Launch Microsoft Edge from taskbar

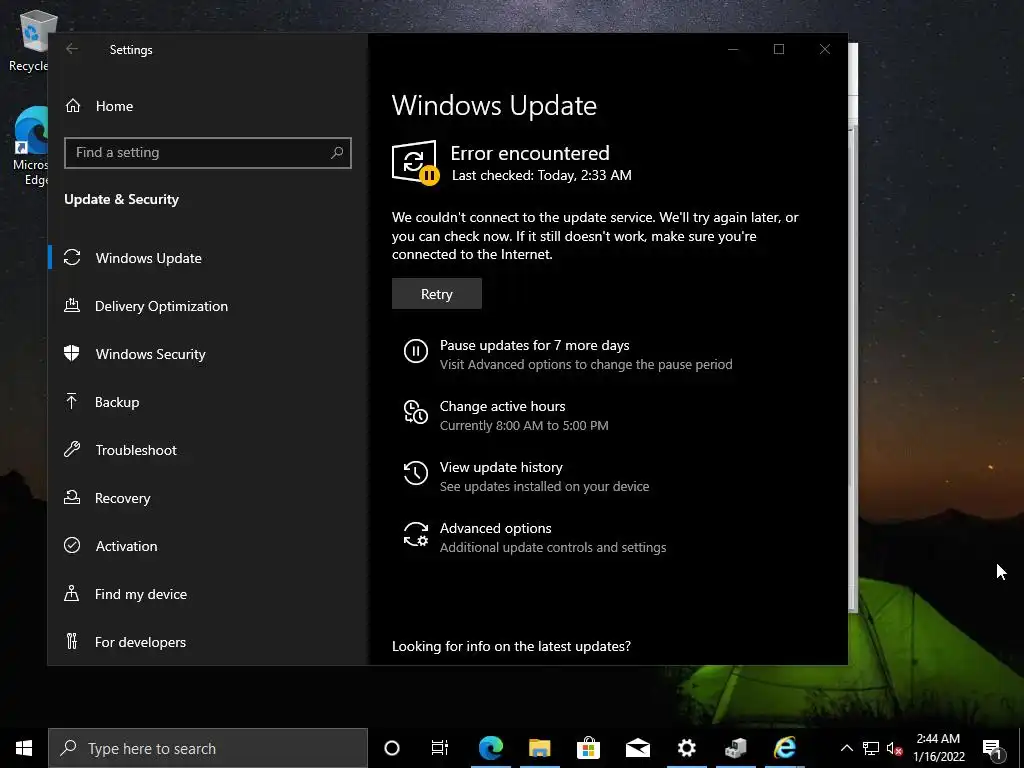pos(491,748)
